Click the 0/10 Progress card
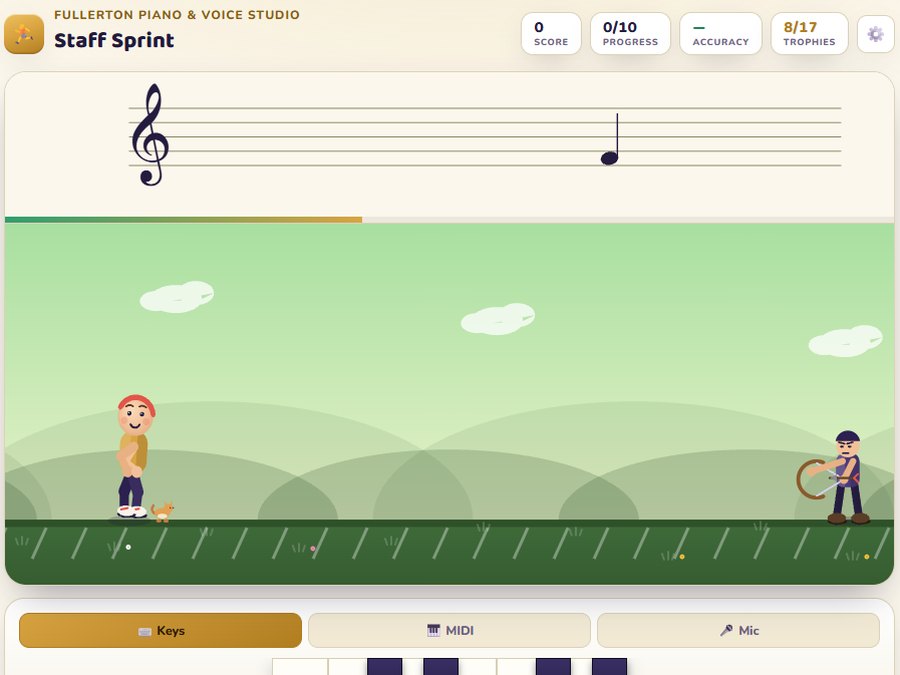The height and width of the screenshot is (675, 900). click(630, 34)
